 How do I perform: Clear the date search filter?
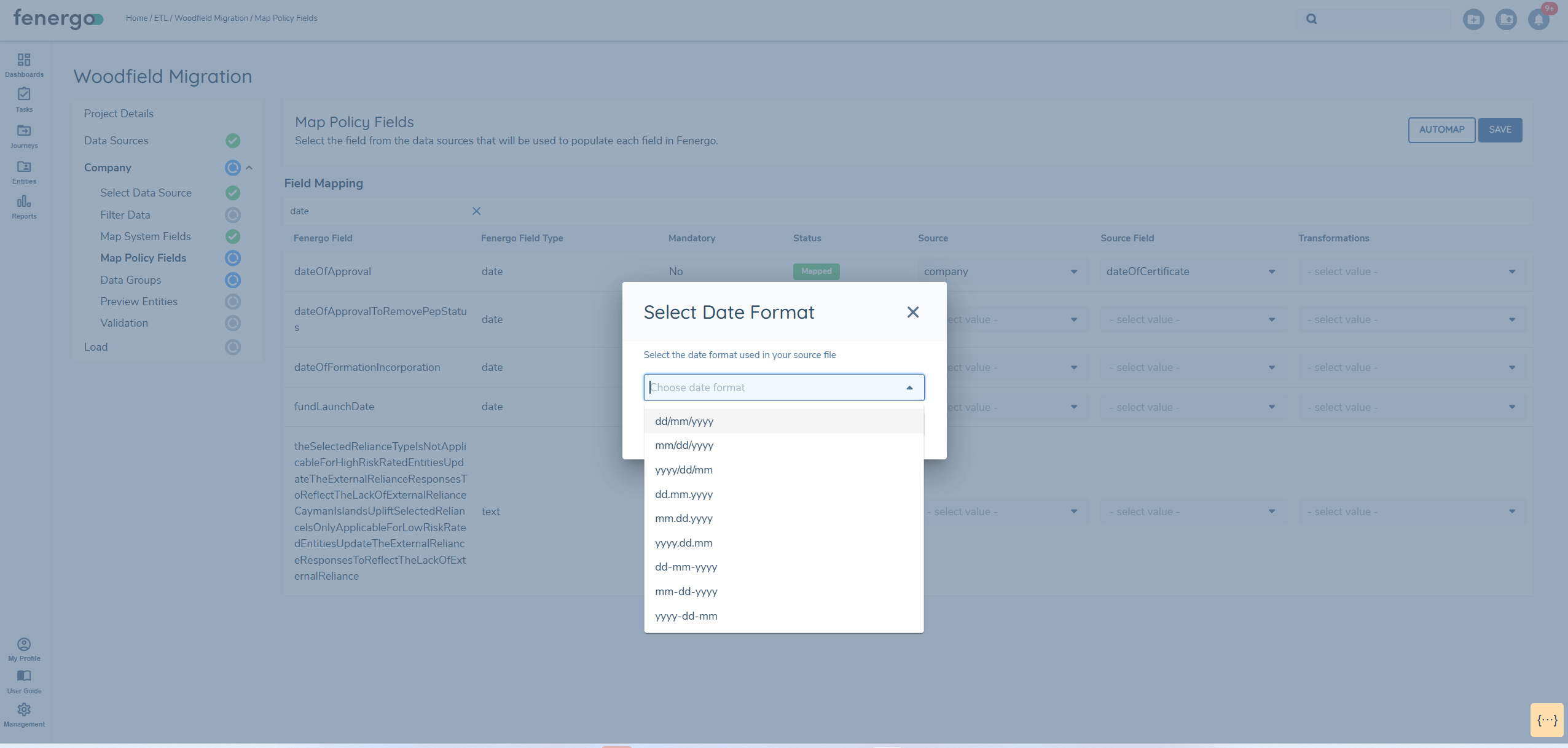[x=476, y=211]
